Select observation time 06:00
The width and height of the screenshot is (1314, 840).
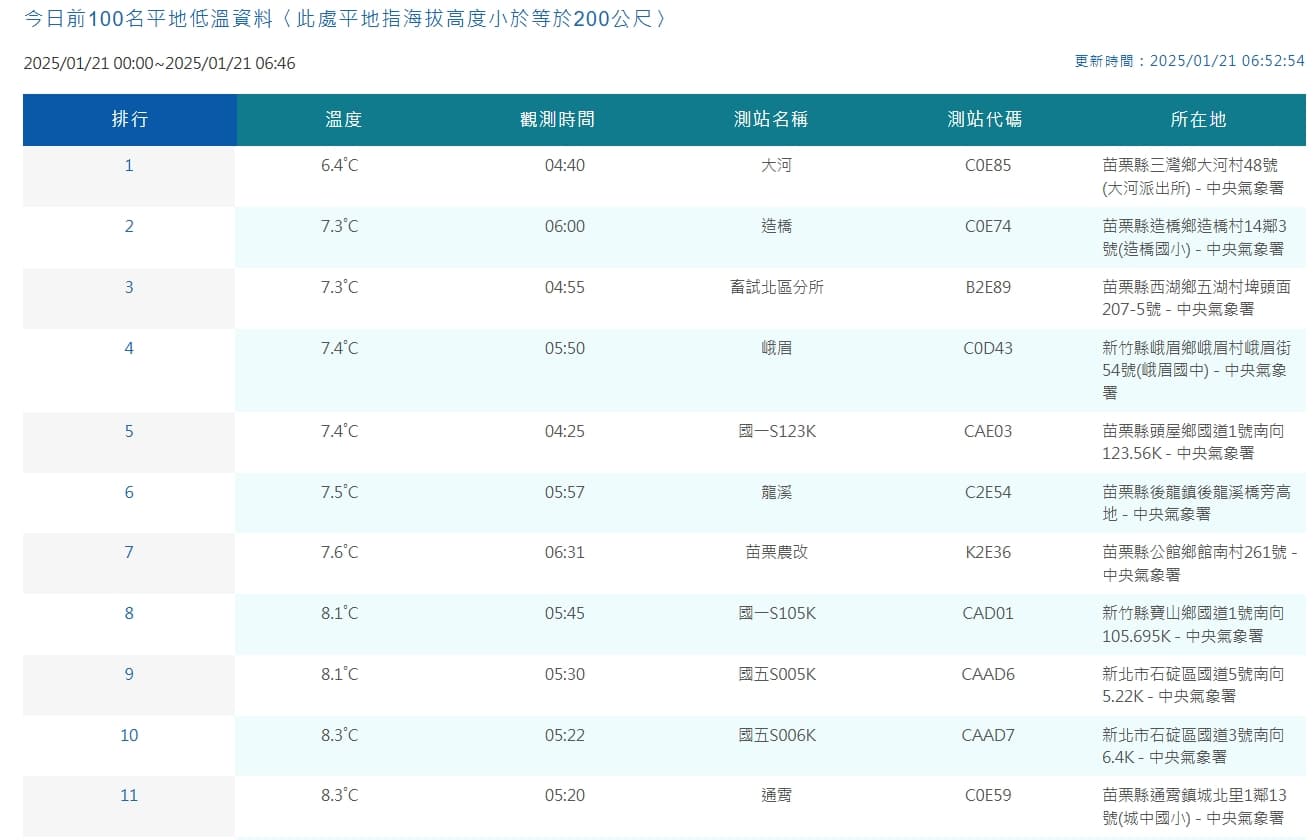click(x=565, y=226)
